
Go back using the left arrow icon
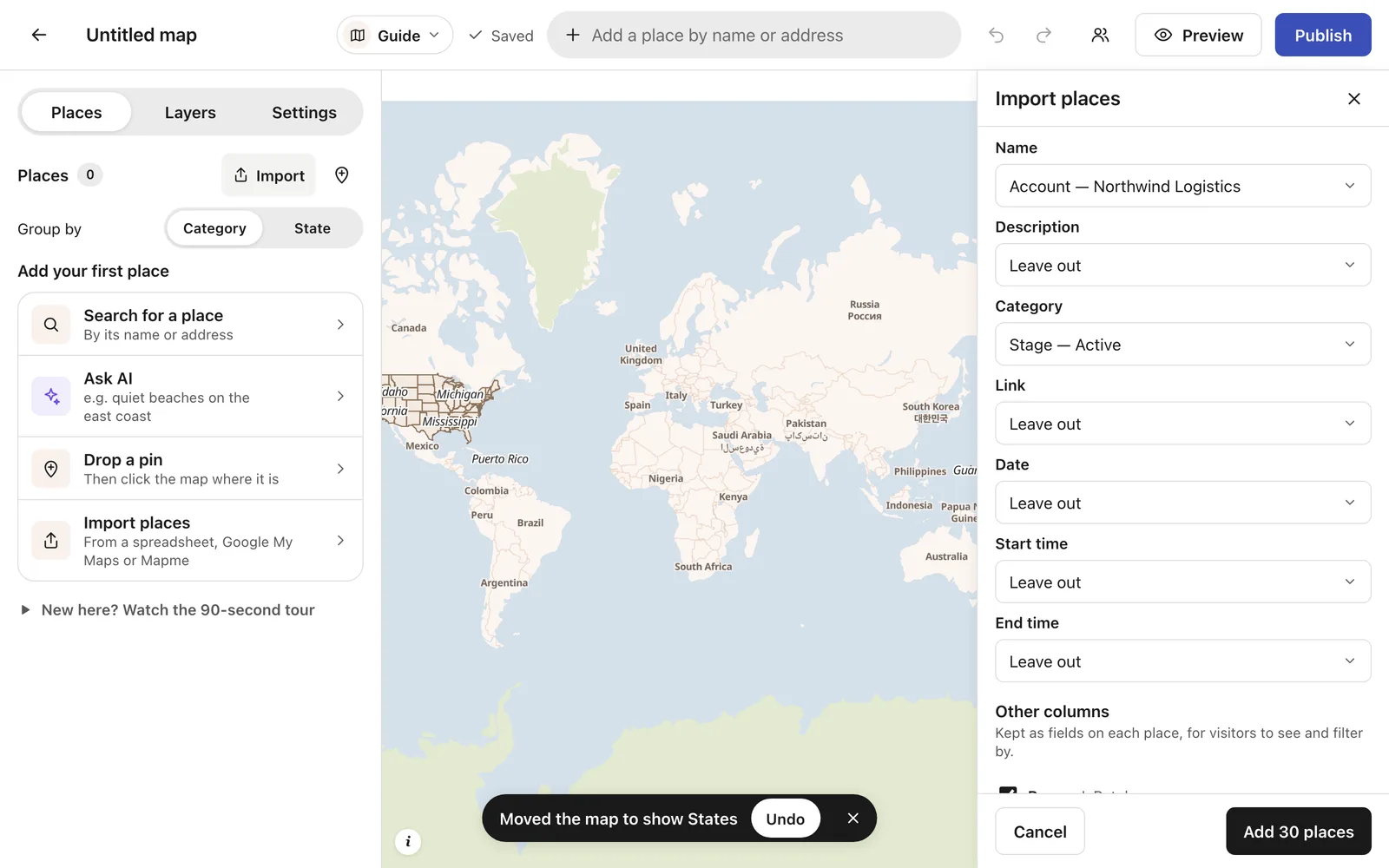39,35
